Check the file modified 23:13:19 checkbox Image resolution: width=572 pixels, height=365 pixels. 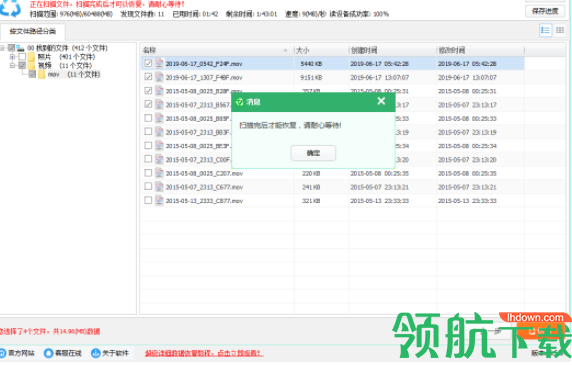pyautogui.click(x=148, y=132)
